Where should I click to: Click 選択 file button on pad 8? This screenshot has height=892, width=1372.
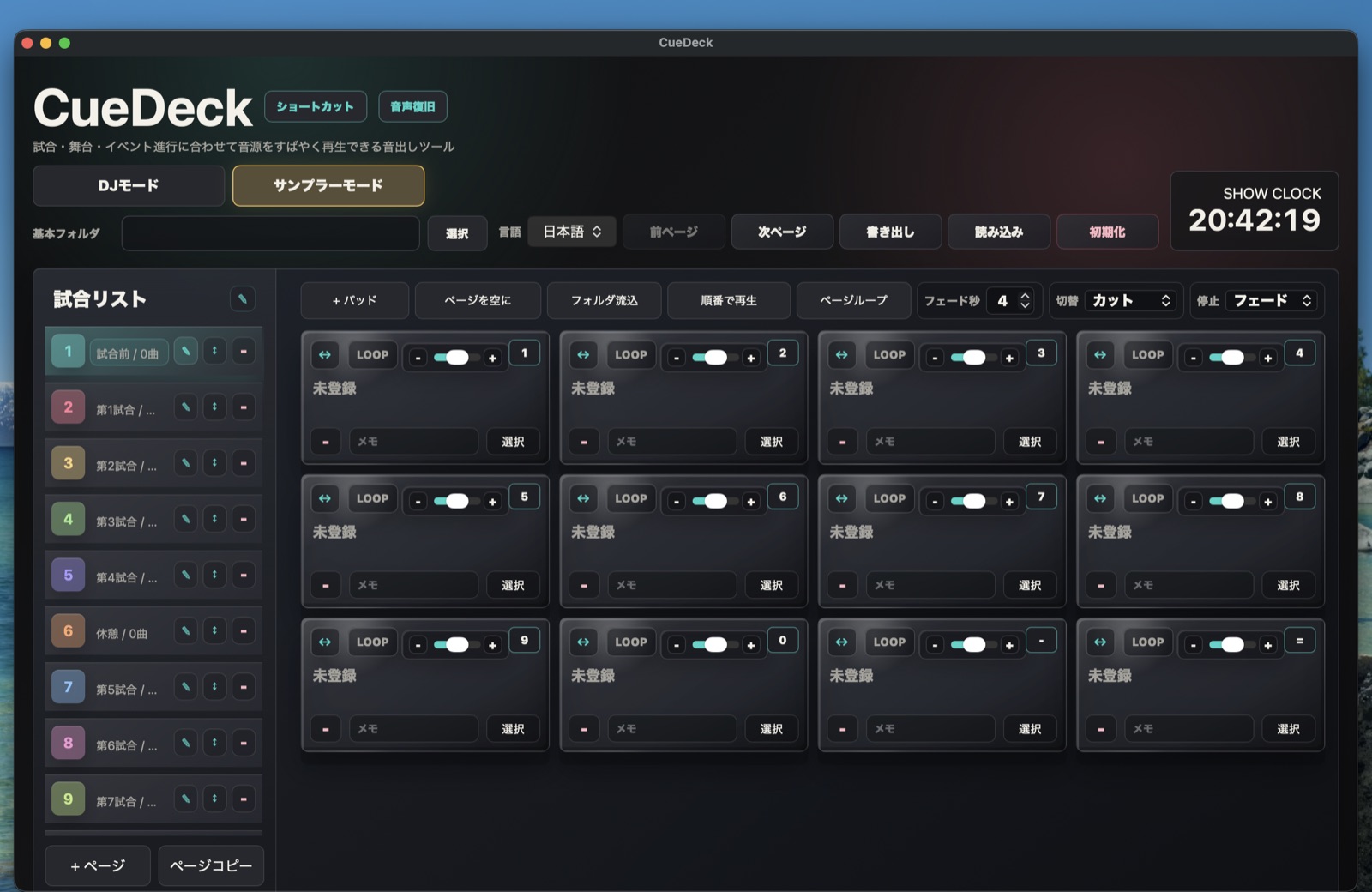(1289, 585)
